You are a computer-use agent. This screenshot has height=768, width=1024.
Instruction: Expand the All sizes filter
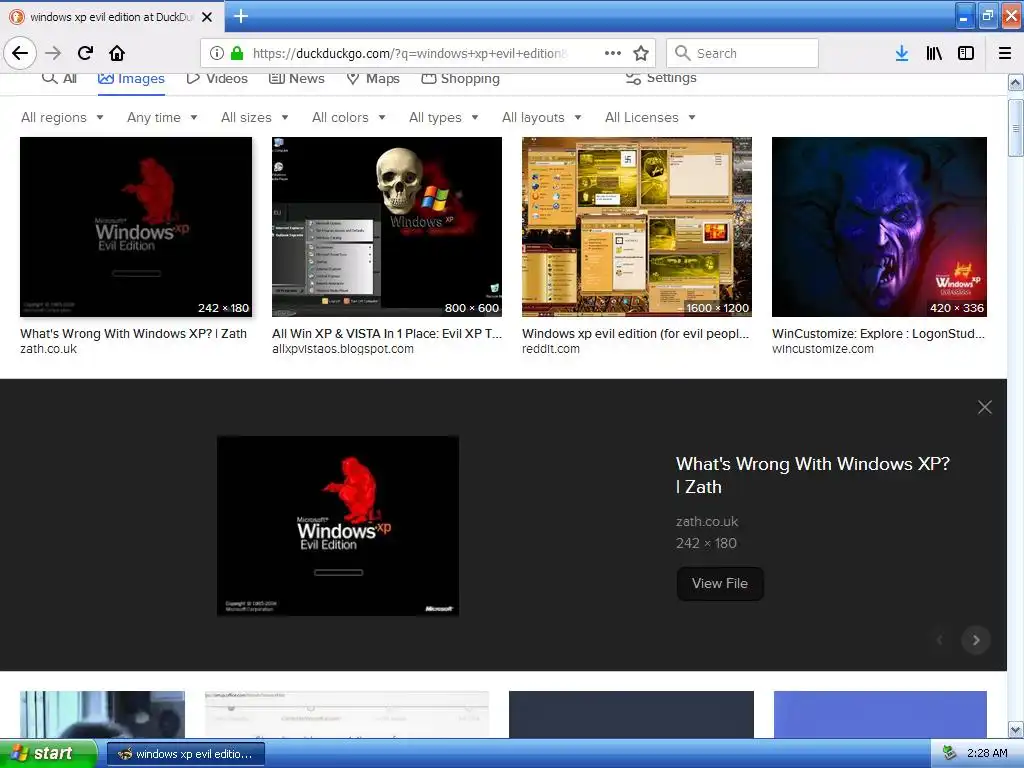255,118
